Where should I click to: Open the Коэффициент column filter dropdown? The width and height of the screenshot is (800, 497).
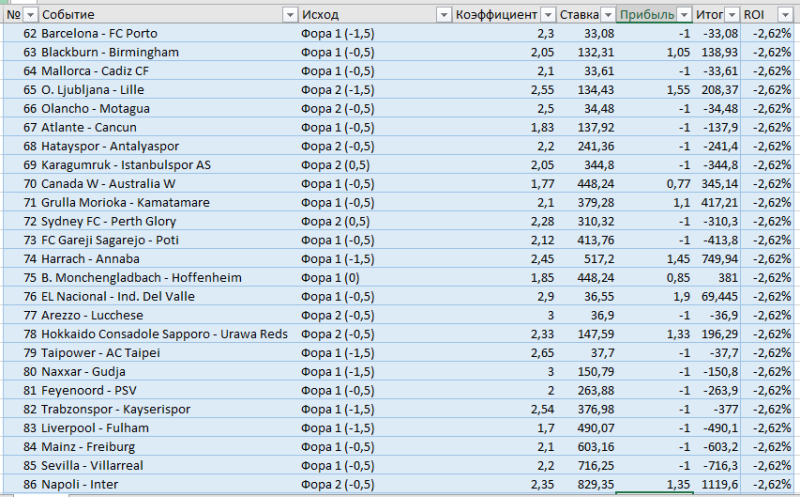click(x=547, y=15)
